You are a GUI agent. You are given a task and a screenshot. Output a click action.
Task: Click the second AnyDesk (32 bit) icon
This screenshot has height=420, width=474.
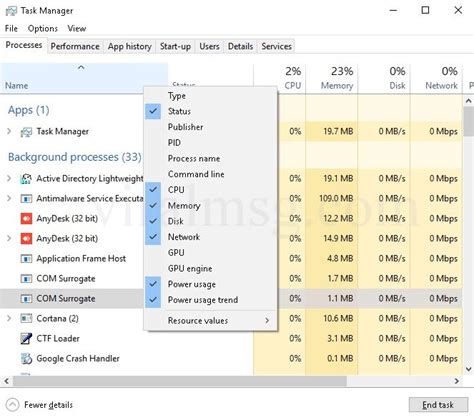(x=26, y=239)
